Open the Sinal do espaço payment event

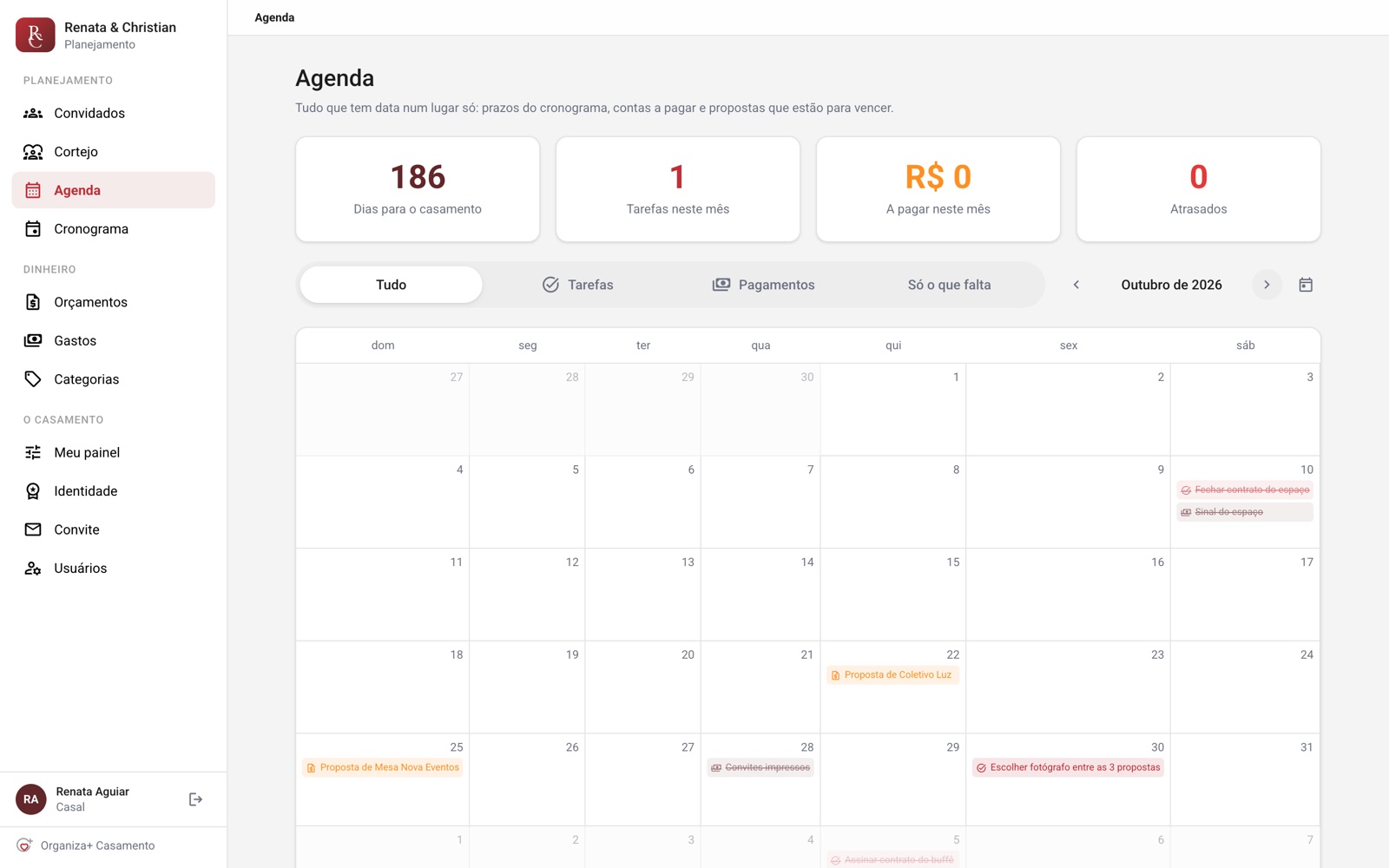point(1245,512)
